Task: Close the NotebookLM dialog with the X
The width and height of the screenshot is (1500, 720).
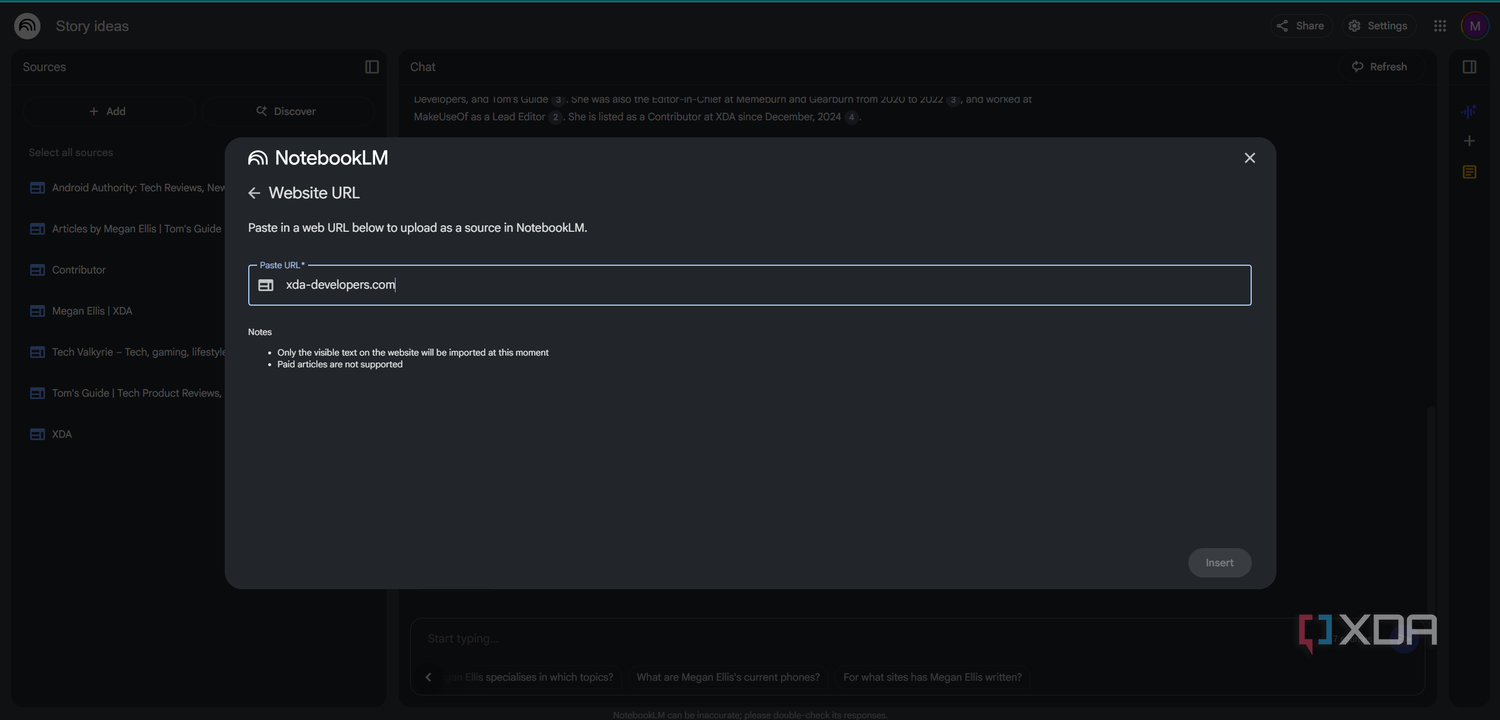Action: coord(1249,158)
